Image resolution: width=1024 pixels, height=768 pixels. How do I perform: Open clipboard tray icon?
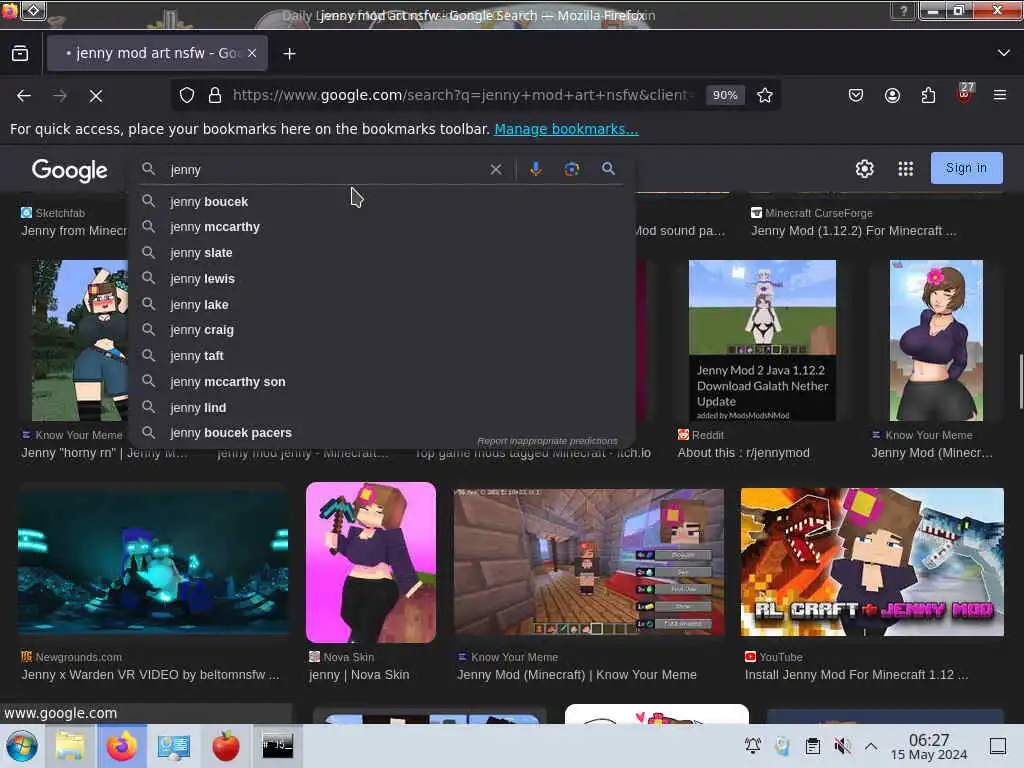812,746
